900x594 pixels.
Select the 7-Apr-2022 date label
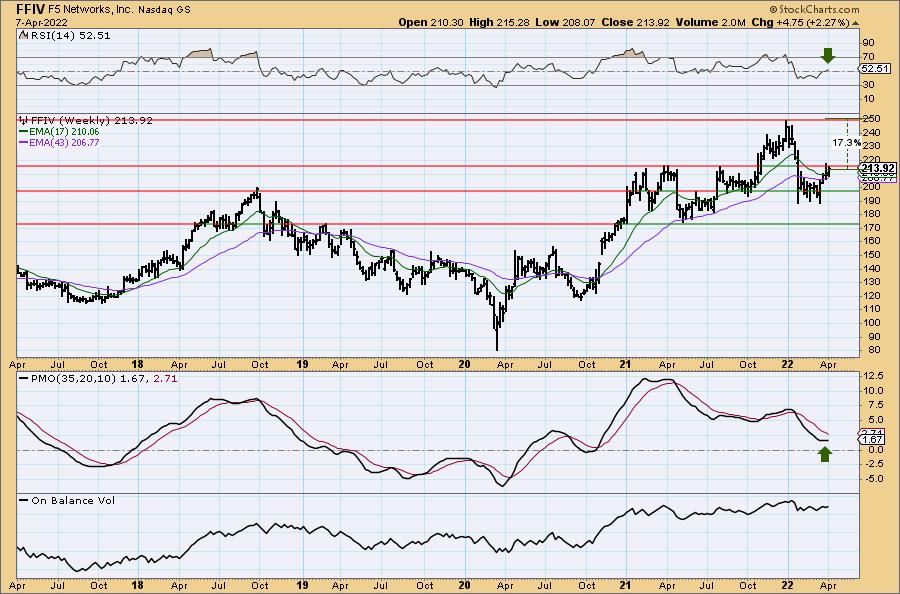(x=42, y=22)
